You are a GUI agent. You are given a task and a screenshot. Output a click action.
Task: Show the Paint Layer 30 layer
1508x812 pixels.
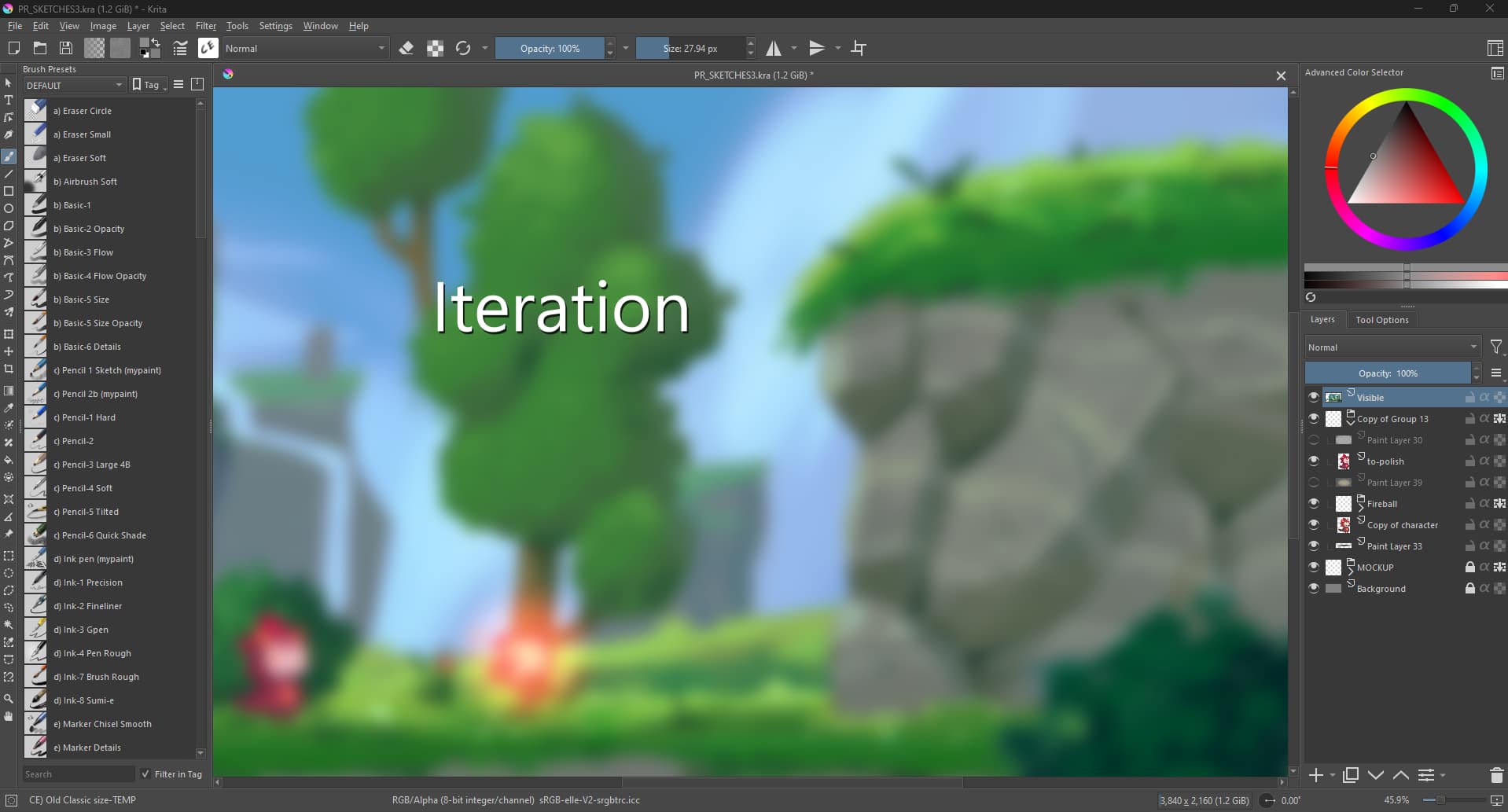pos(1313,440)
